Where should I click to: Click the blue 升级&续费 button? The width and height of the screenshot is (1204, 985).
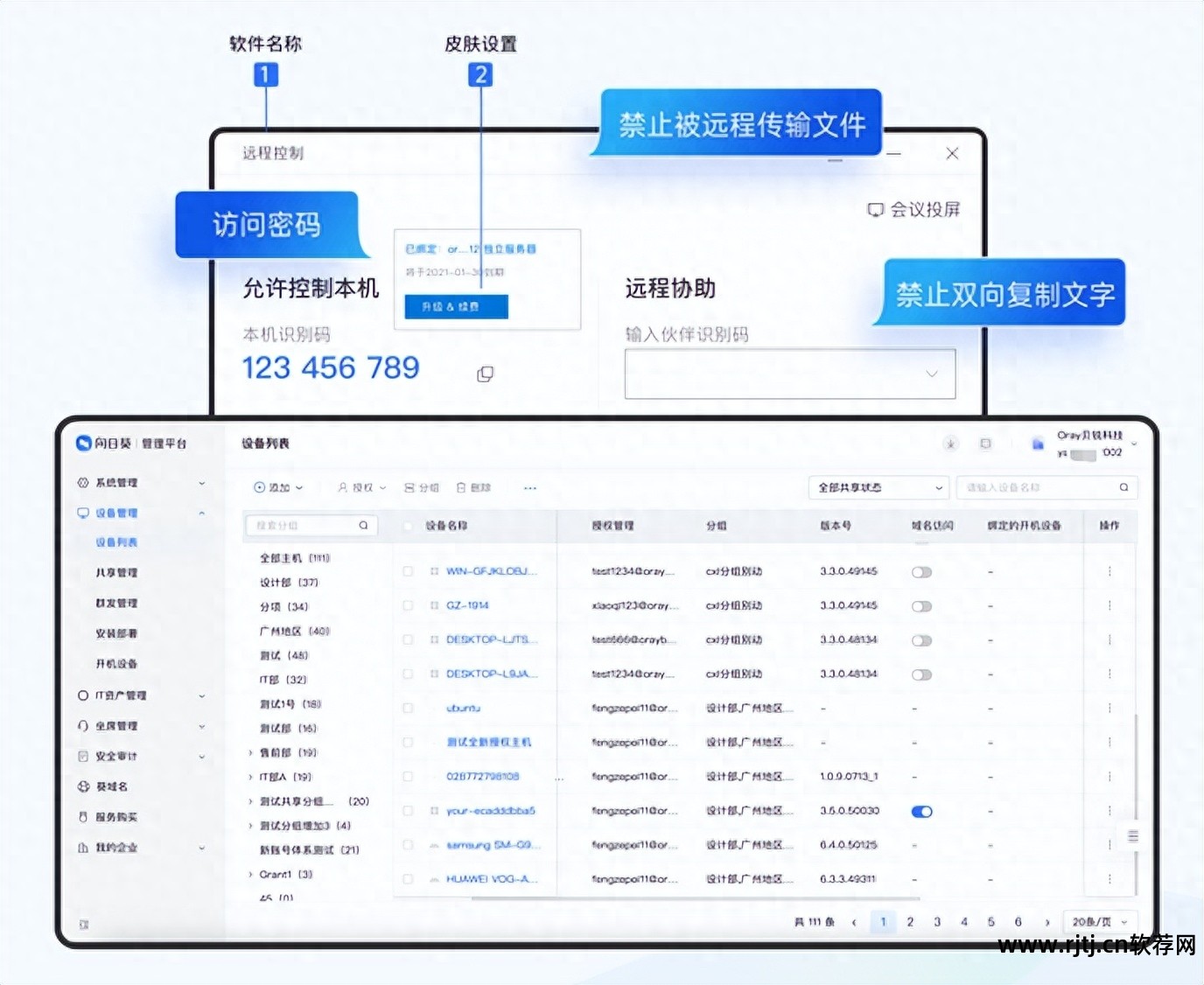[456, 306]
